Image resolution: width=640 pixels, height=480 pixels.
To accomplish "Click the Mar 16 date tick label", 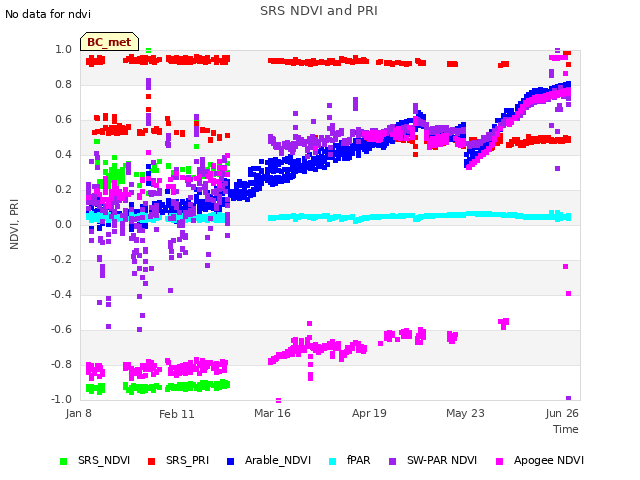I will [272, 413].
